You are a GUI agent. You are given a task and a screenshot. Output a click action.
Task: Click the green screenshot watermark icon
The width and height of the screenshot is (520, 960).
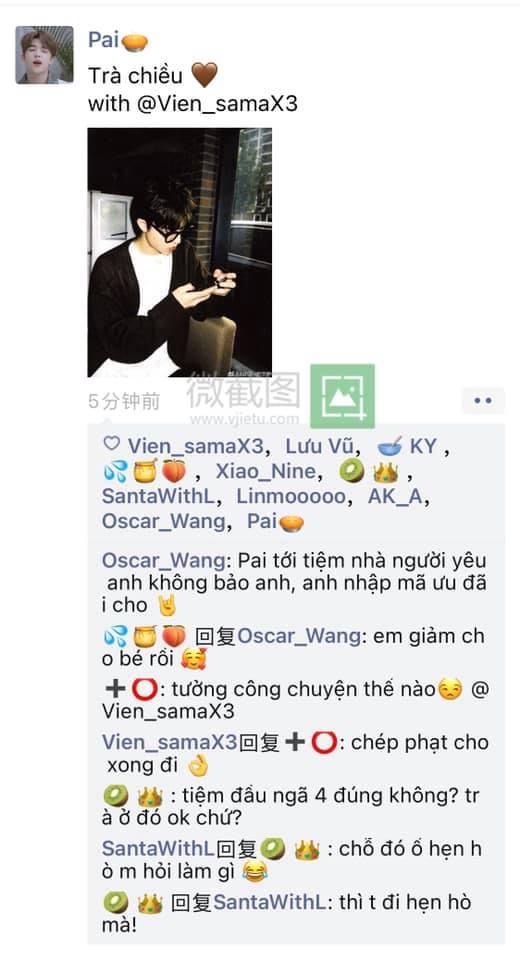342,396
